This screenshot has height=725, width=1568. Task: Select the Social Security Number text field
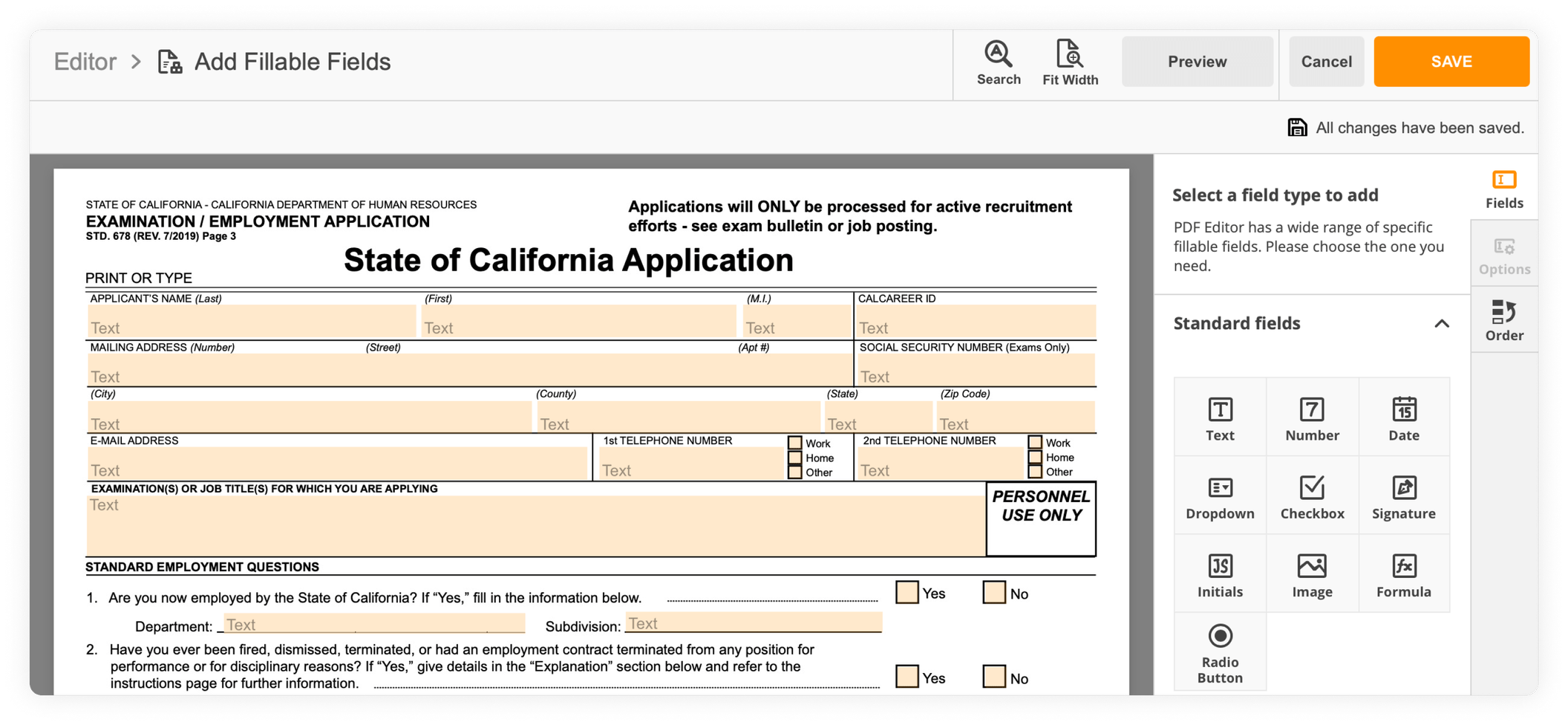click(x=976, y=369)
